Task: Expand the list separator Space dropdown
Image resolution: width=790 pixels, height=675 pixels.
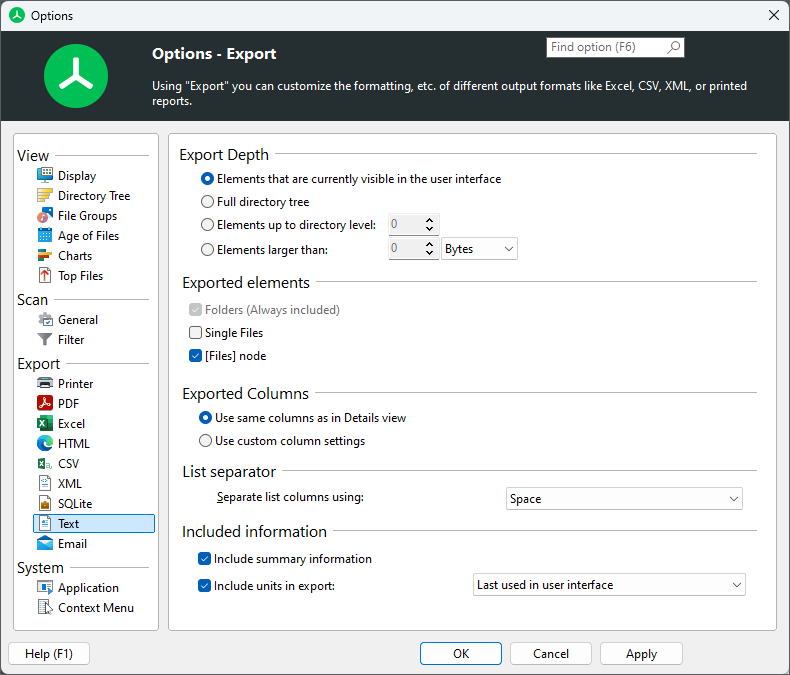Action: (624, 499)
